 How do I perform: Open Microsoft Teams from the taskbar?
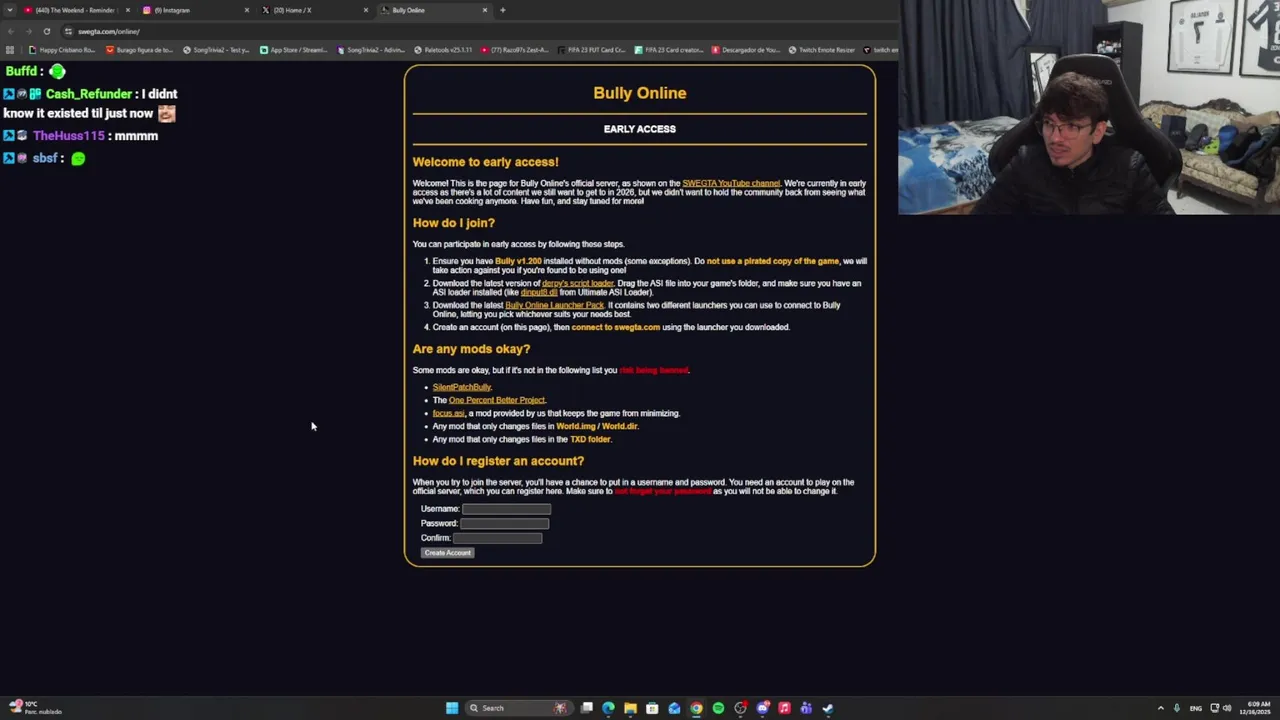(806, 708)
